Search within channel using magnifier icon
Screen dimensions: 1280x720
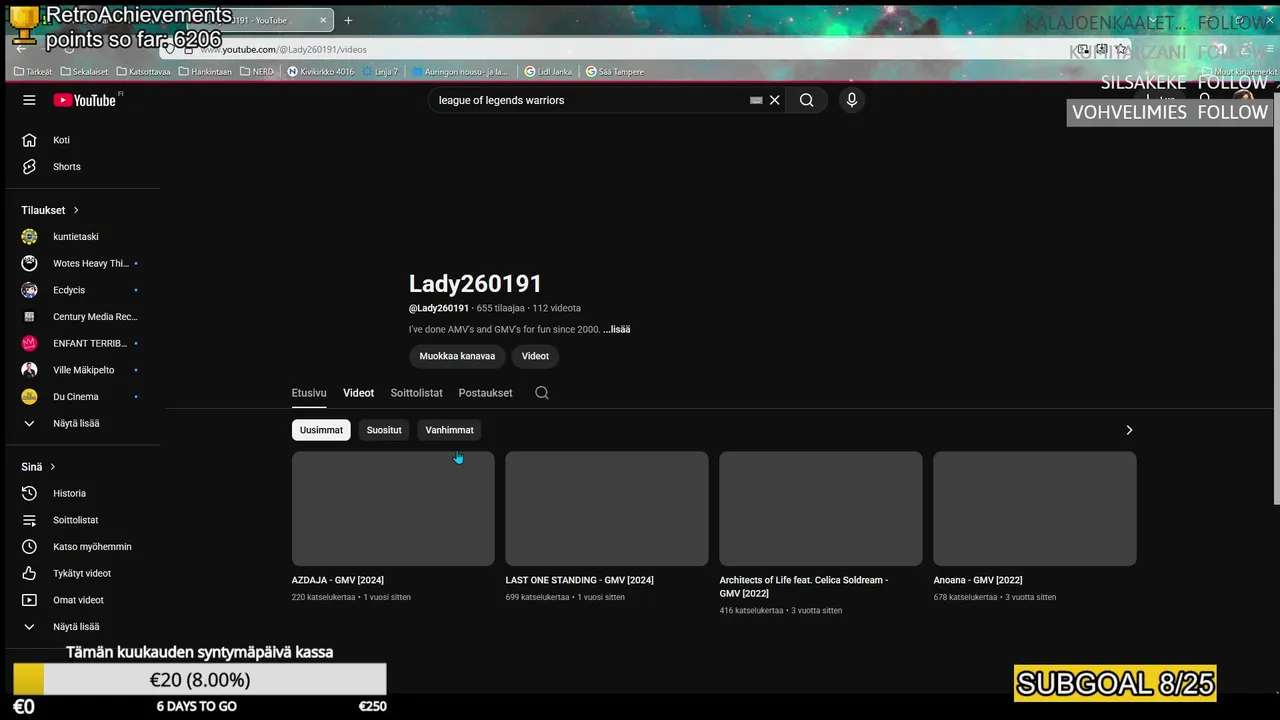coord(542,393)
